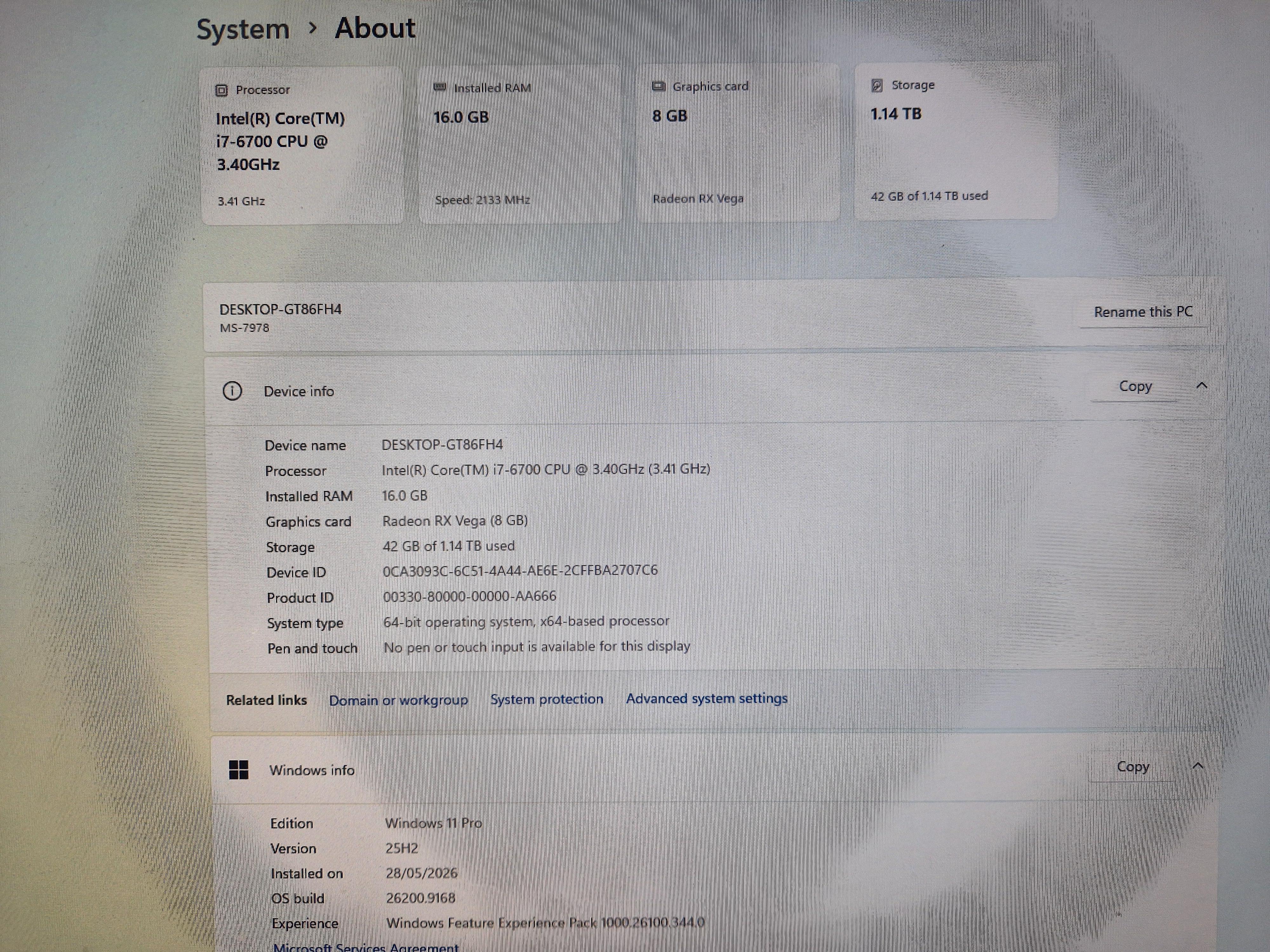
Task: Click the About breadcrumb heading
Action: coord(375,28)
